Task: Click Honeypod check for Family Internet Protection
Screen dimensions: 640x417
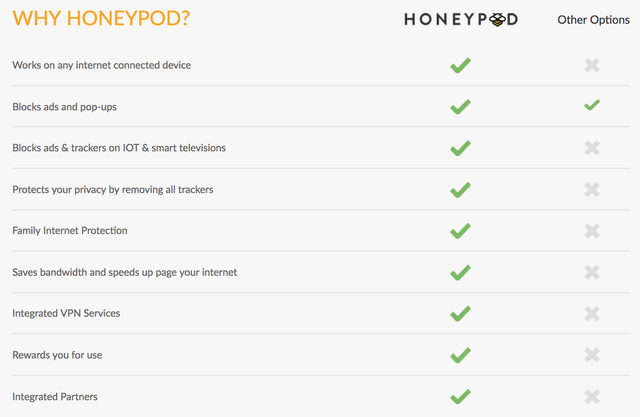Action: pyautogui.click(x=460, y=231)
